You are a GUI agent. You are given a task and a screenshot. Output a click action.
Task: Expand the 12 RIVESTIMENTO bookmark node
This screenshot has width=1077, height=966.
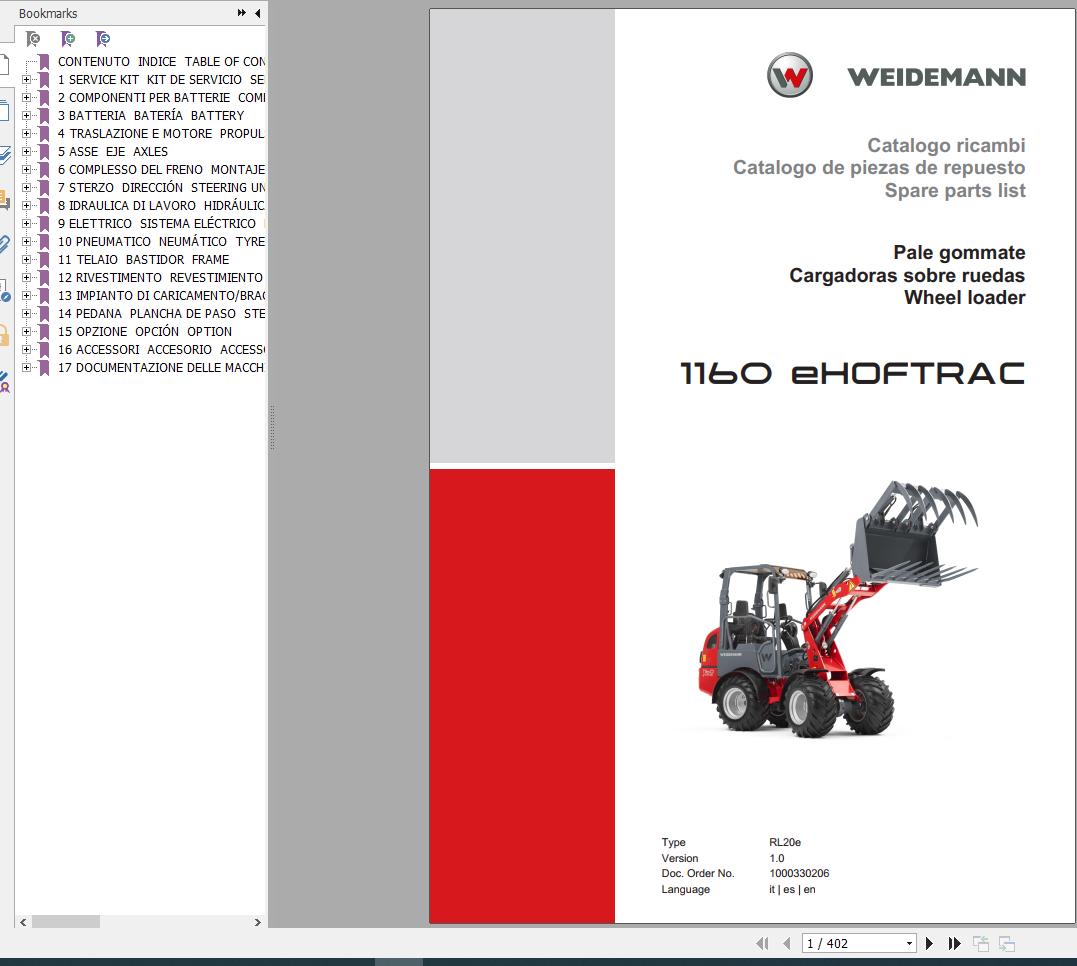point(26,278)
